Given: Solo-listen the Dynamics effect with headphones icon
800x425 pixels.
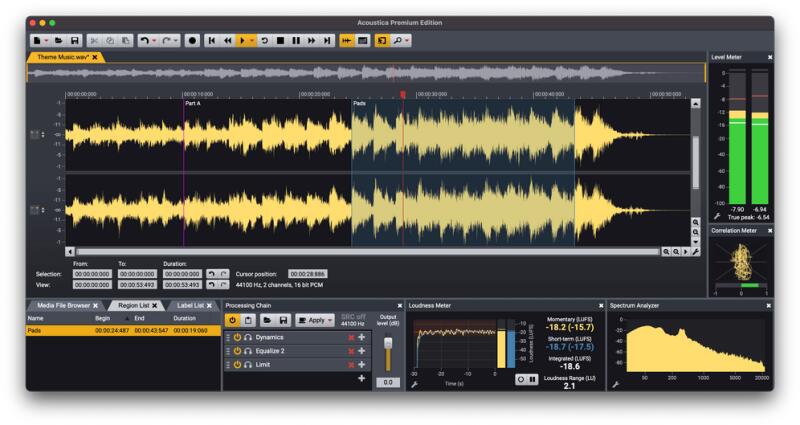Looking at the screenshot, I should (248, 337).
